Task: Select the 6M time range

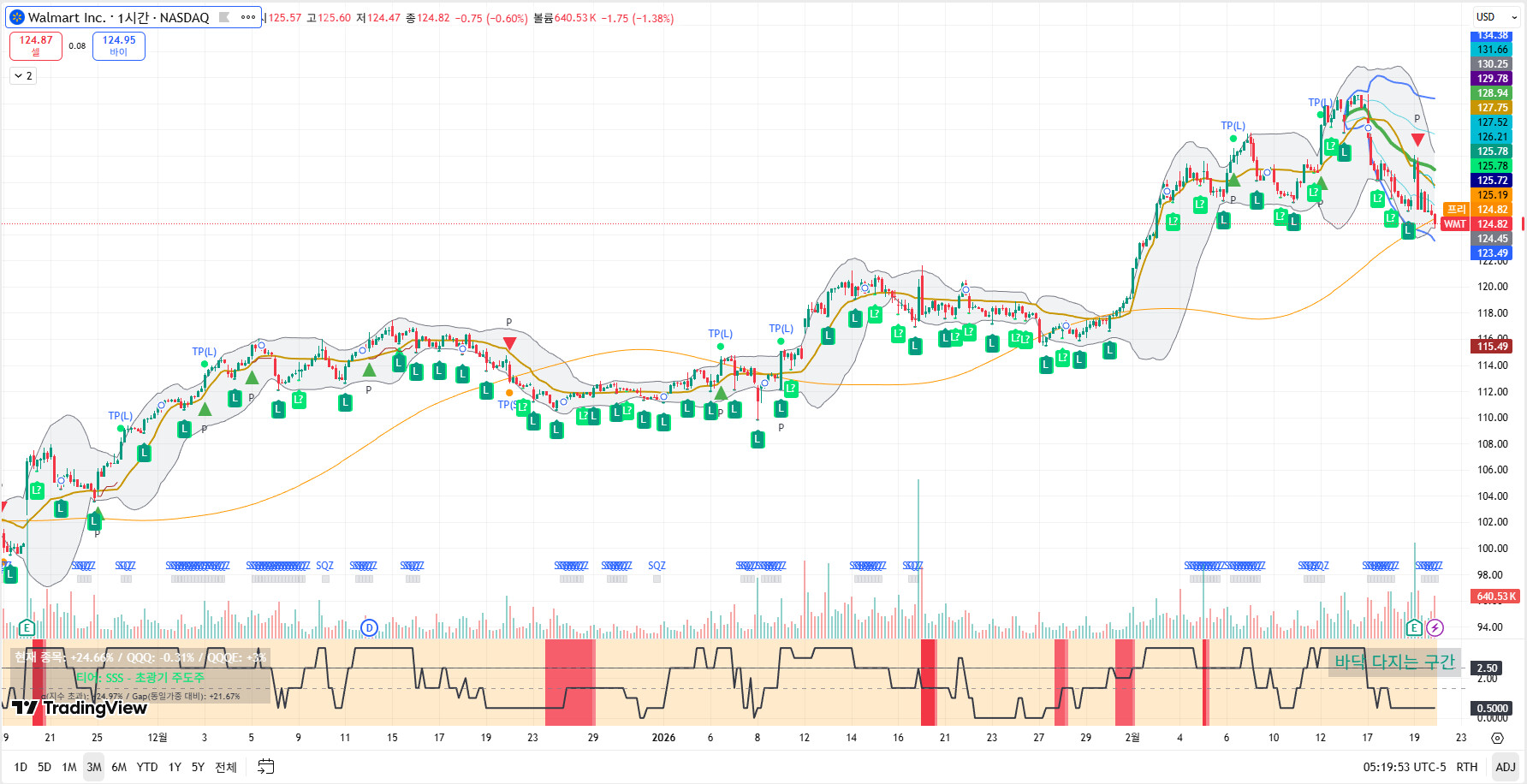Action: (x=119, y=767)
